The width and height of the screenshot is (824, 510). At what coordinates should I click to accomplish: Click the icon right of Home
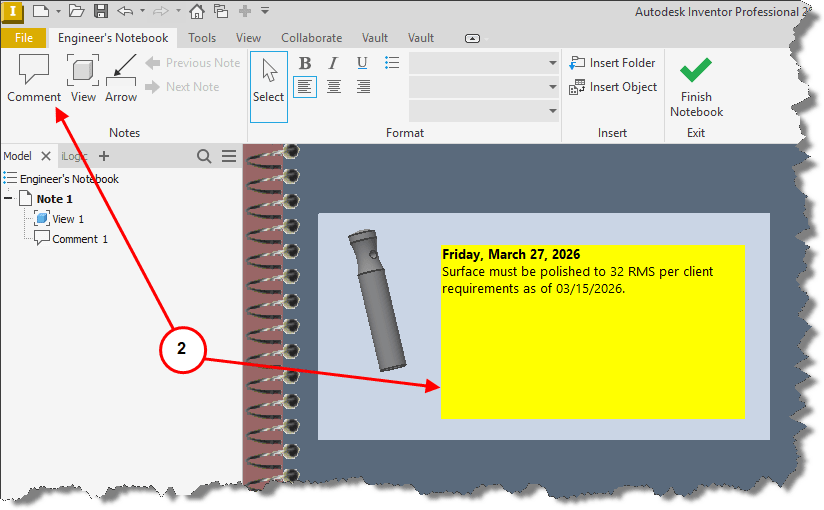[x=221, y=11]
